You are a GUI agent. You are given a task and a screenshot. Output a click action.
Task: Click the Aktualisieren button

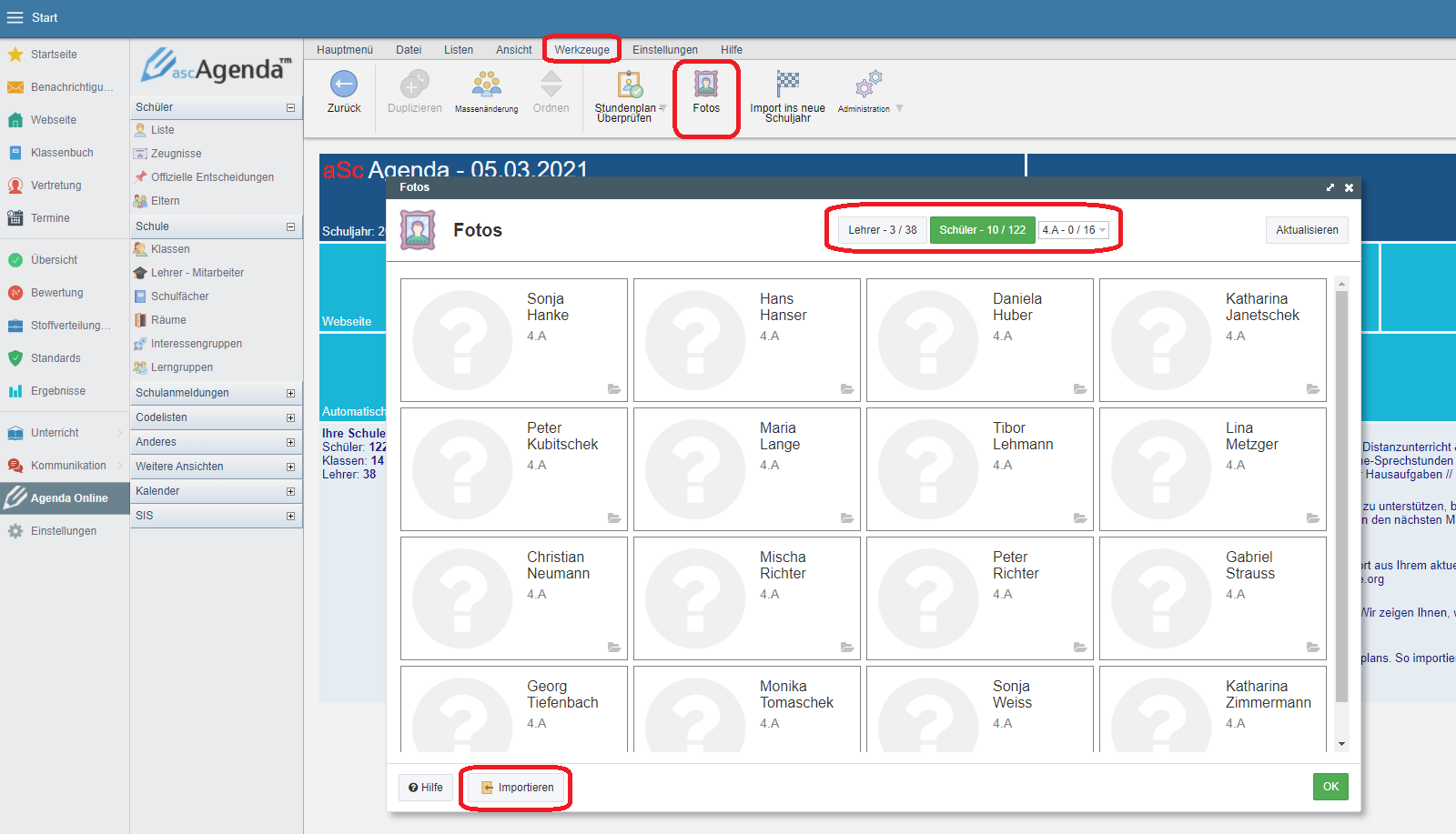click(1307, 230)
